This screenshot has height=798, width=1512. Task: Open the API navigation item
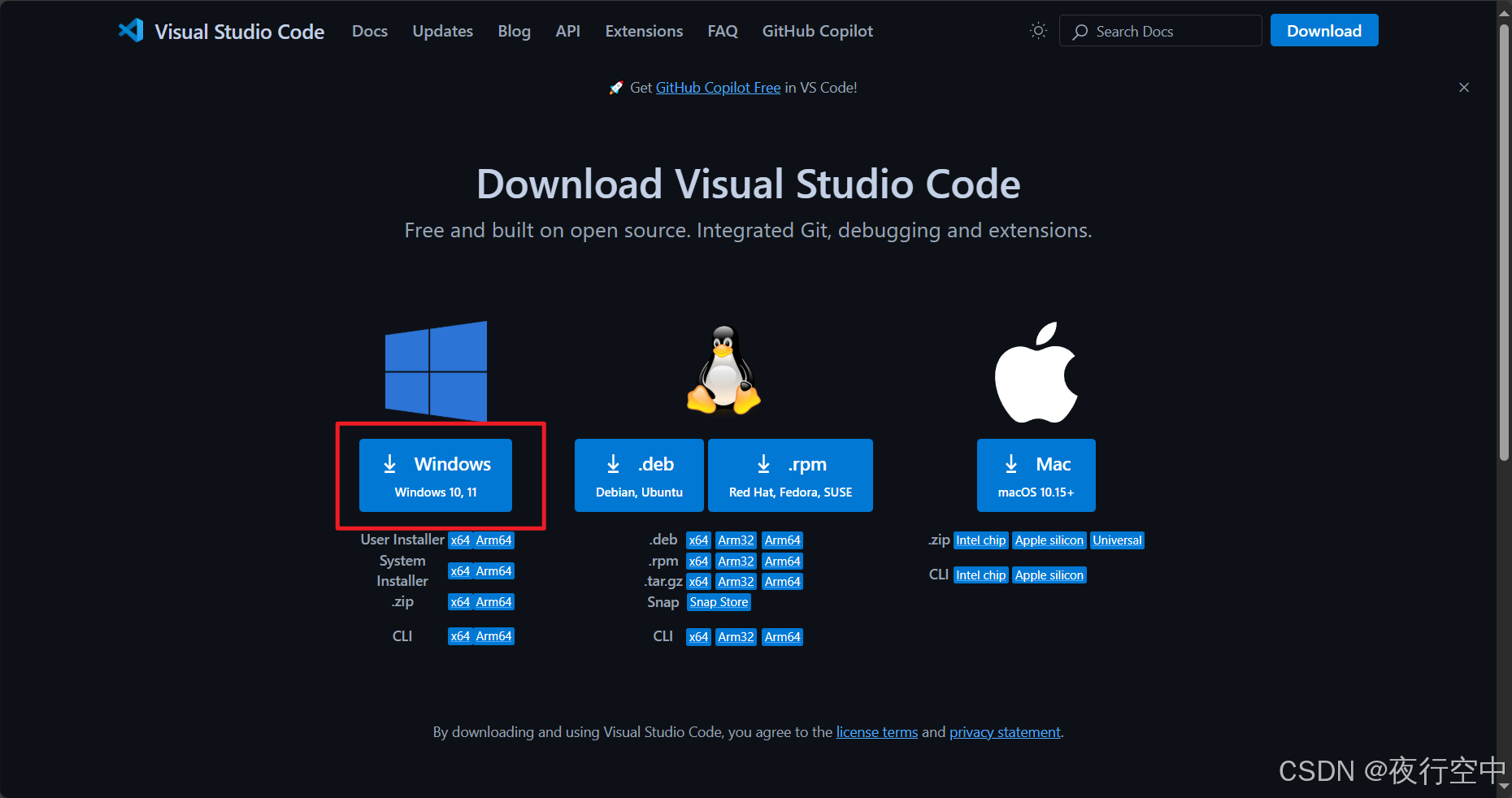pos(568,31)
